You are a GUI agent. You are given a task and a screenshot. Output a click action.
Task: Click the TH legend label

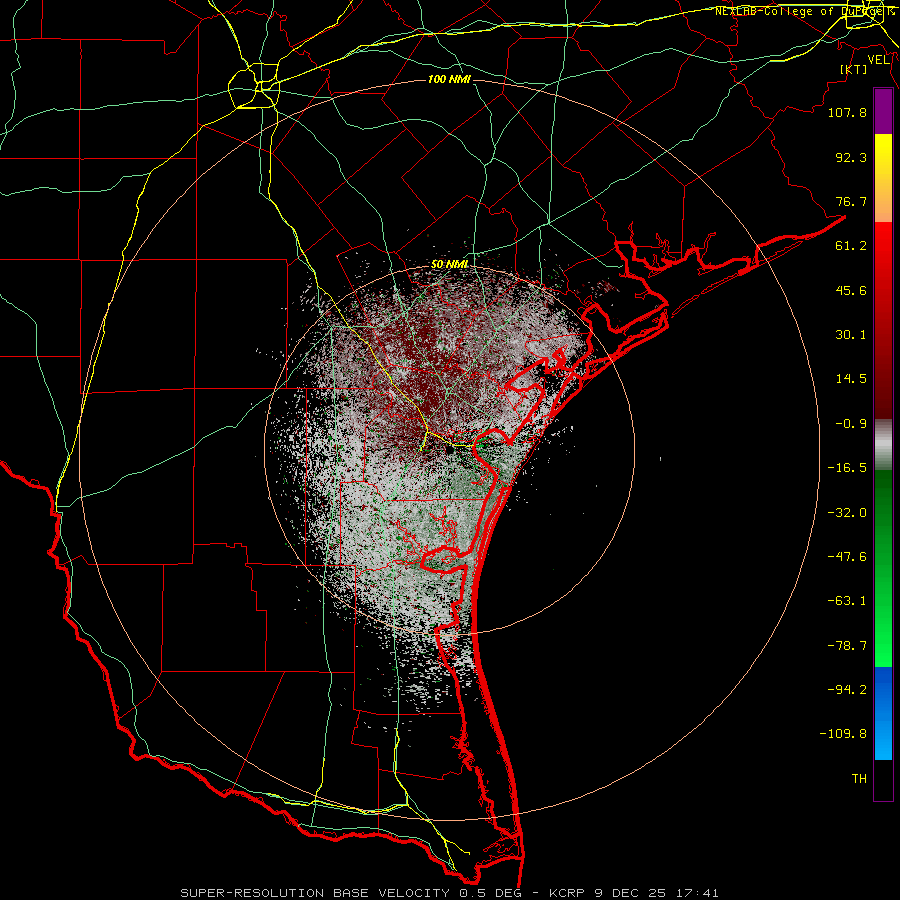pos(859,779)
